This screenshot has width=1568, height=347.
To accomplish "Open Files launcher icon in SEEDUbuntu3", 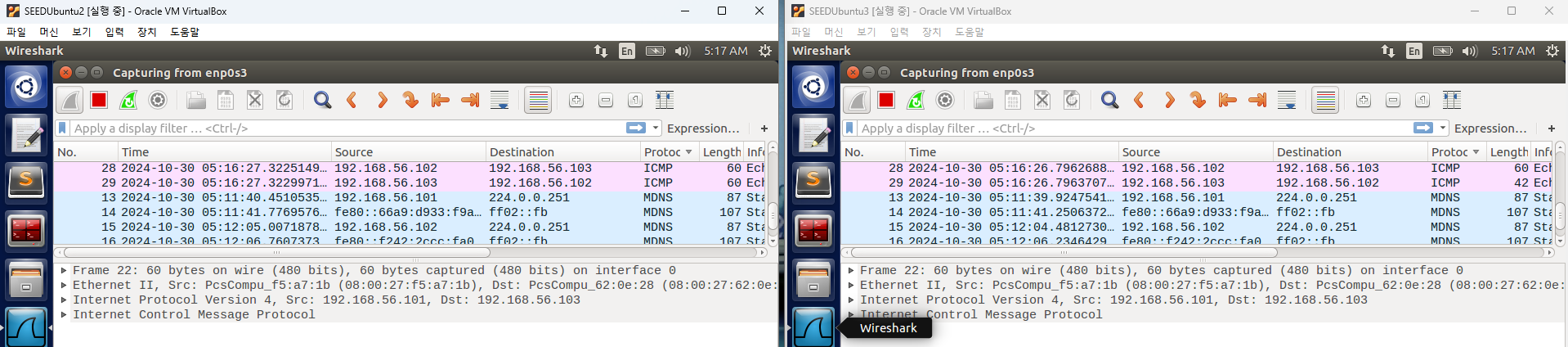I will (x=813, y=279).
